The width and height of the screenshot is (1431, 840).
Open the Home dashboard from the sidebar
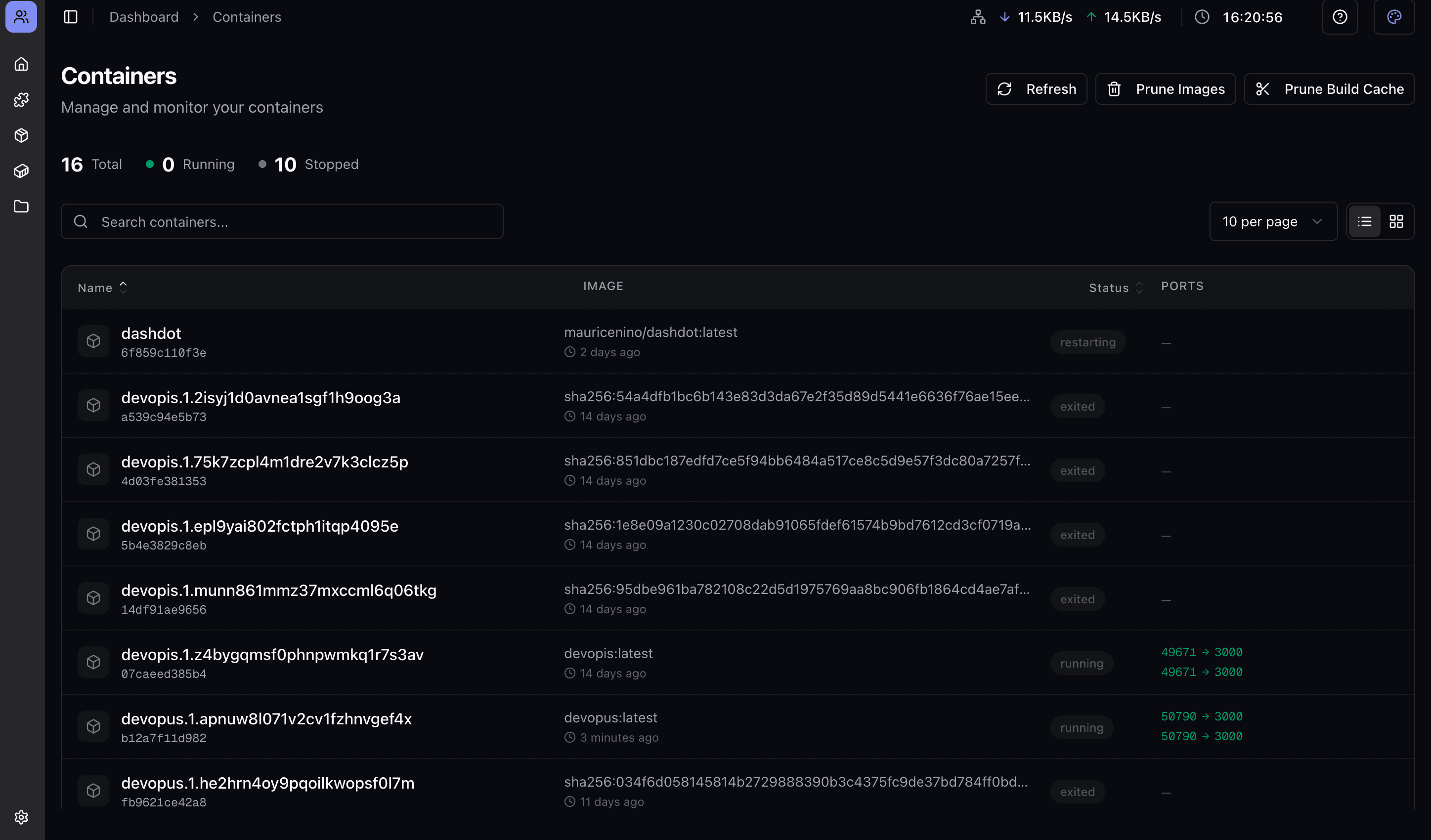click(x=21, y=64)
